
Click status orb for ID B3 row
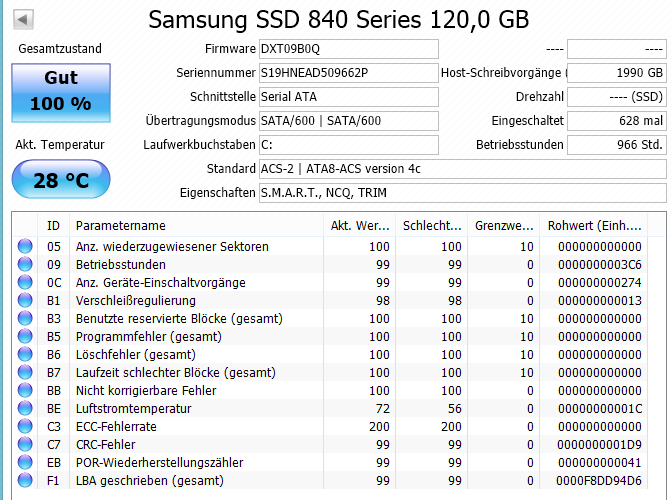25,318
